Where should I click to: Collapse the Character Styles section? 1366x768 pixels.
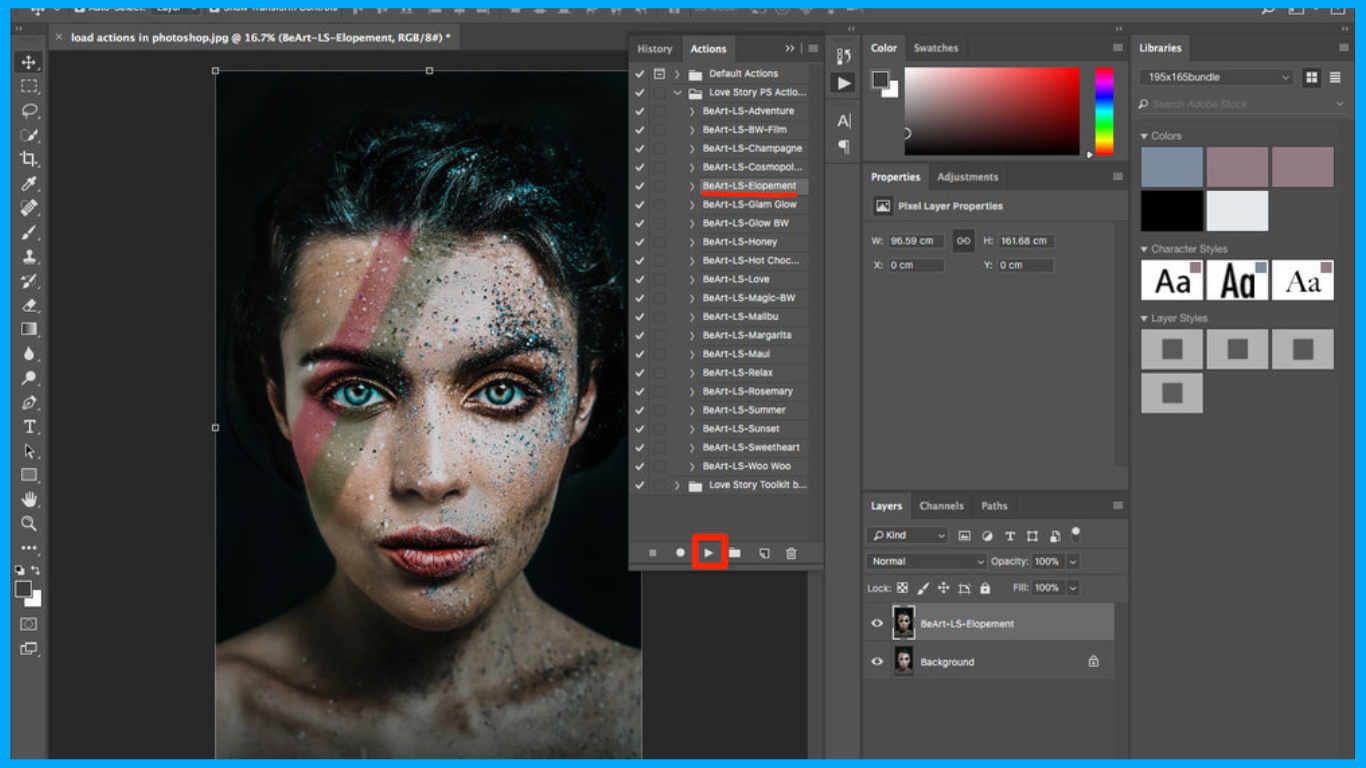click(1145, 249)
